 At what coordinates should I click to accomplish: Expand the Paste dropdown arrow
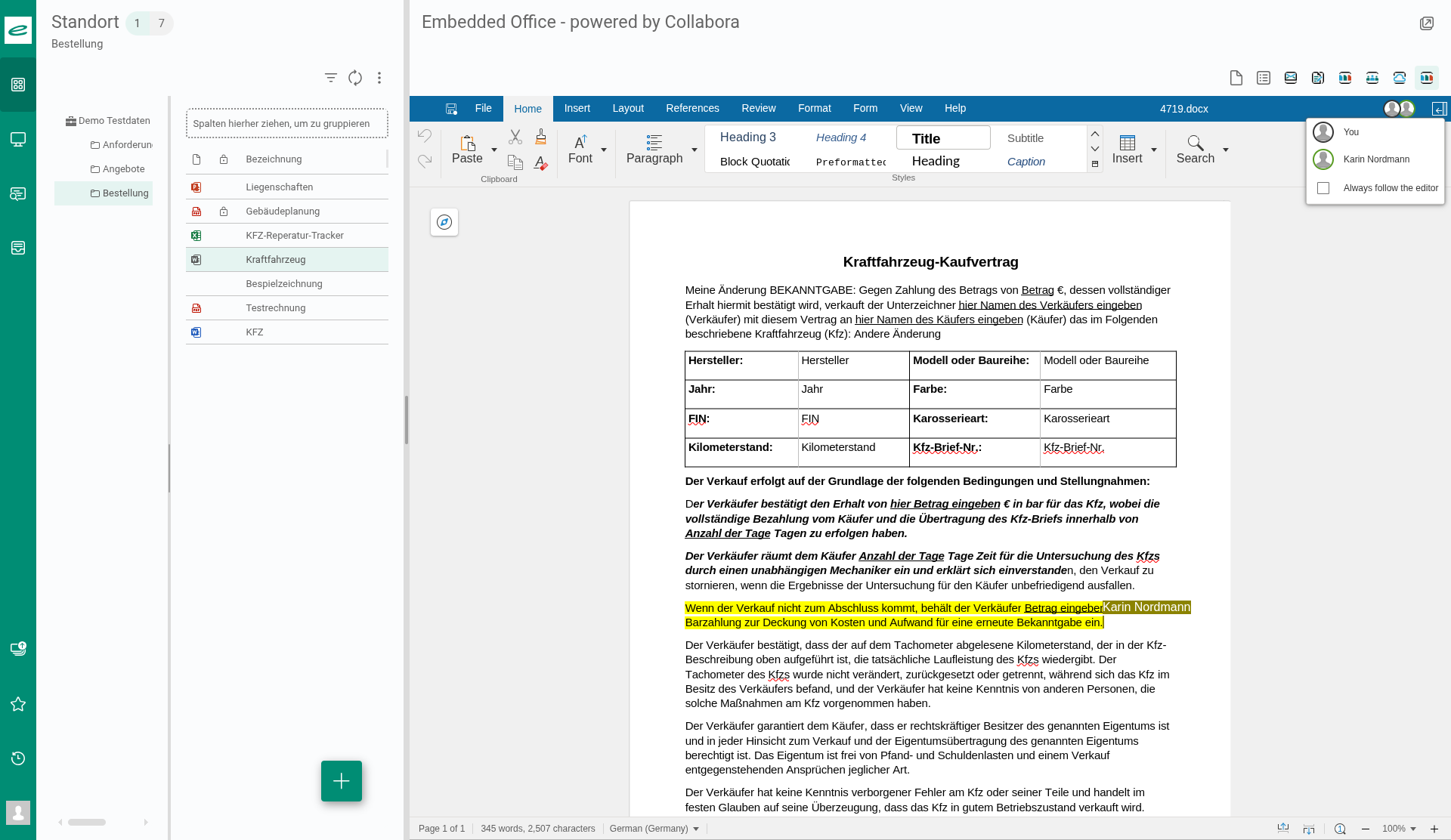[494, 150]
